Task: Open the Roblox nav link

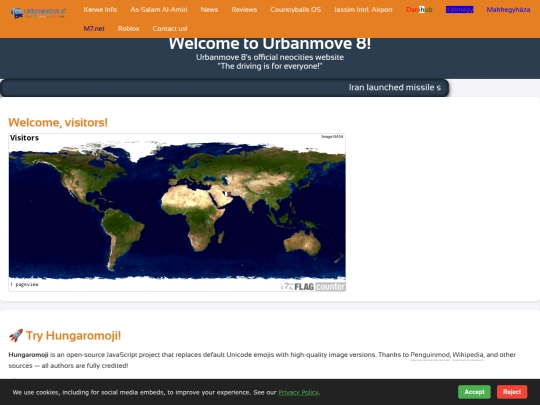Action: point(128,29)
